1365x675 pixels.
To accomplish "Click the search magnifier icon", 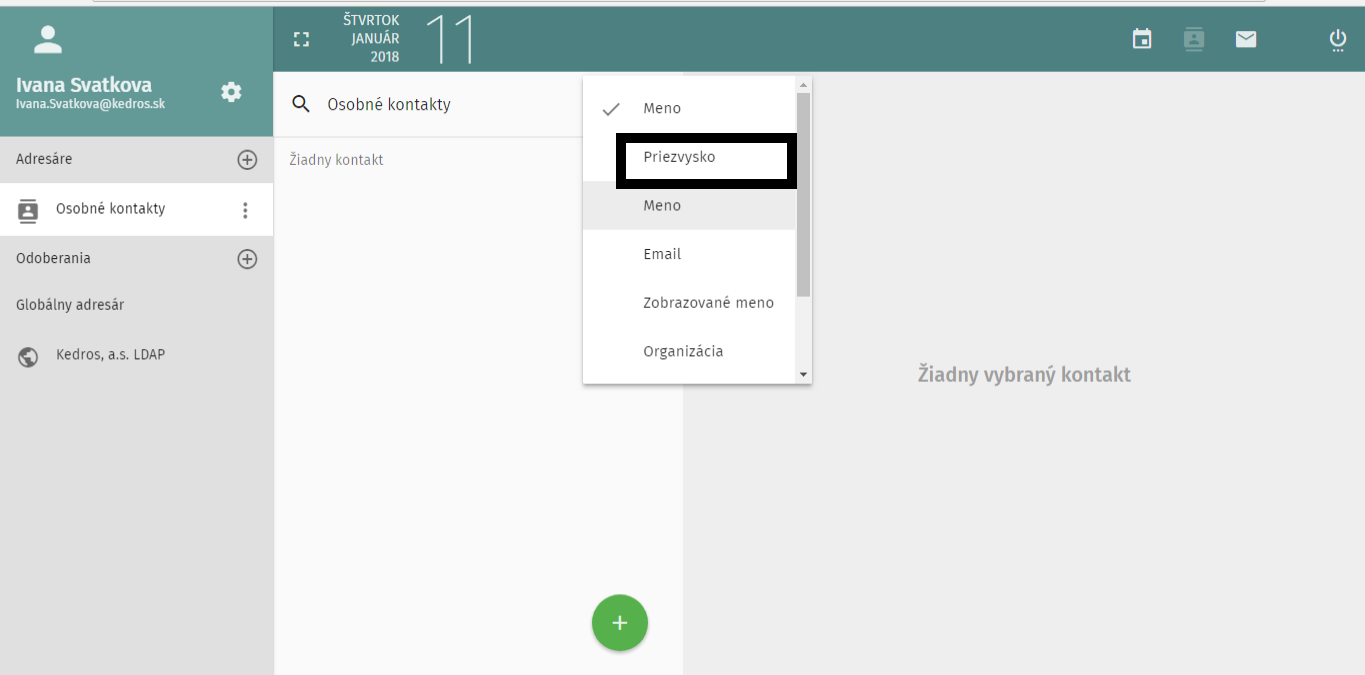I will pyautogui.click(x=300, y=104).
